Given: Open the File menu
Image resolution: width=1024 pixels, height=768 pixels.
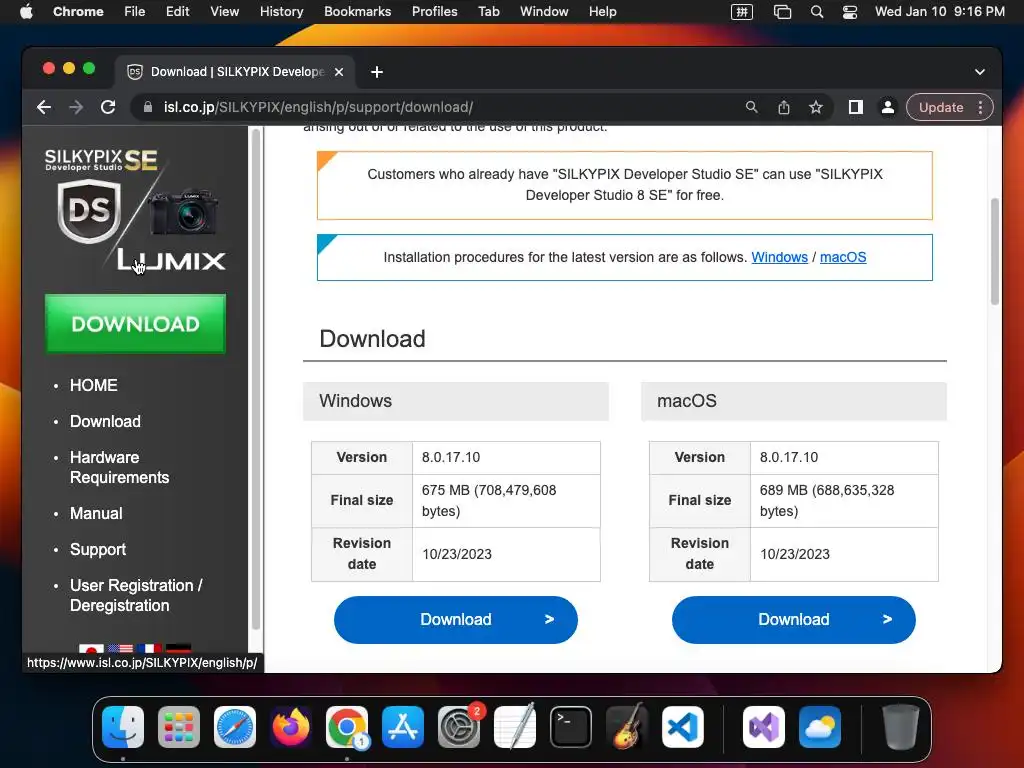Looking at the screenshot, I should click(135, 12).
